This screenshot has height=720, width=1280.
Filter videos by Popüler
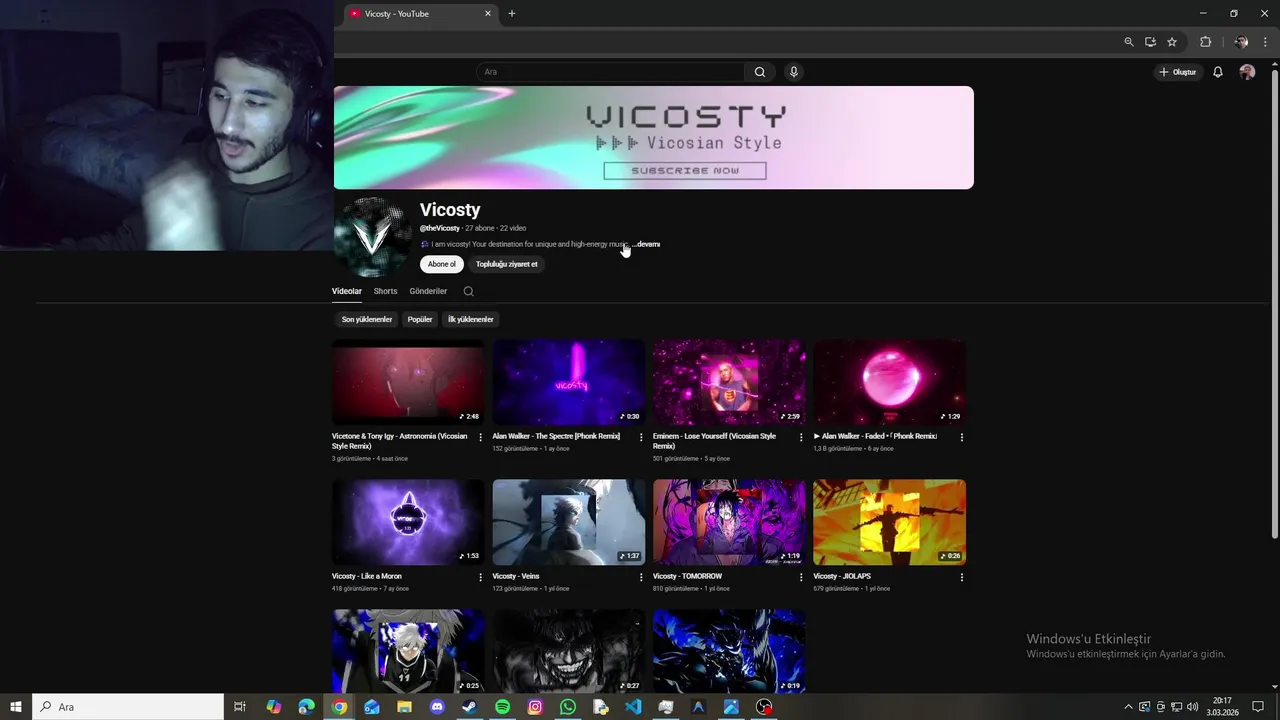pyautogui.click(x=420, y=319)
